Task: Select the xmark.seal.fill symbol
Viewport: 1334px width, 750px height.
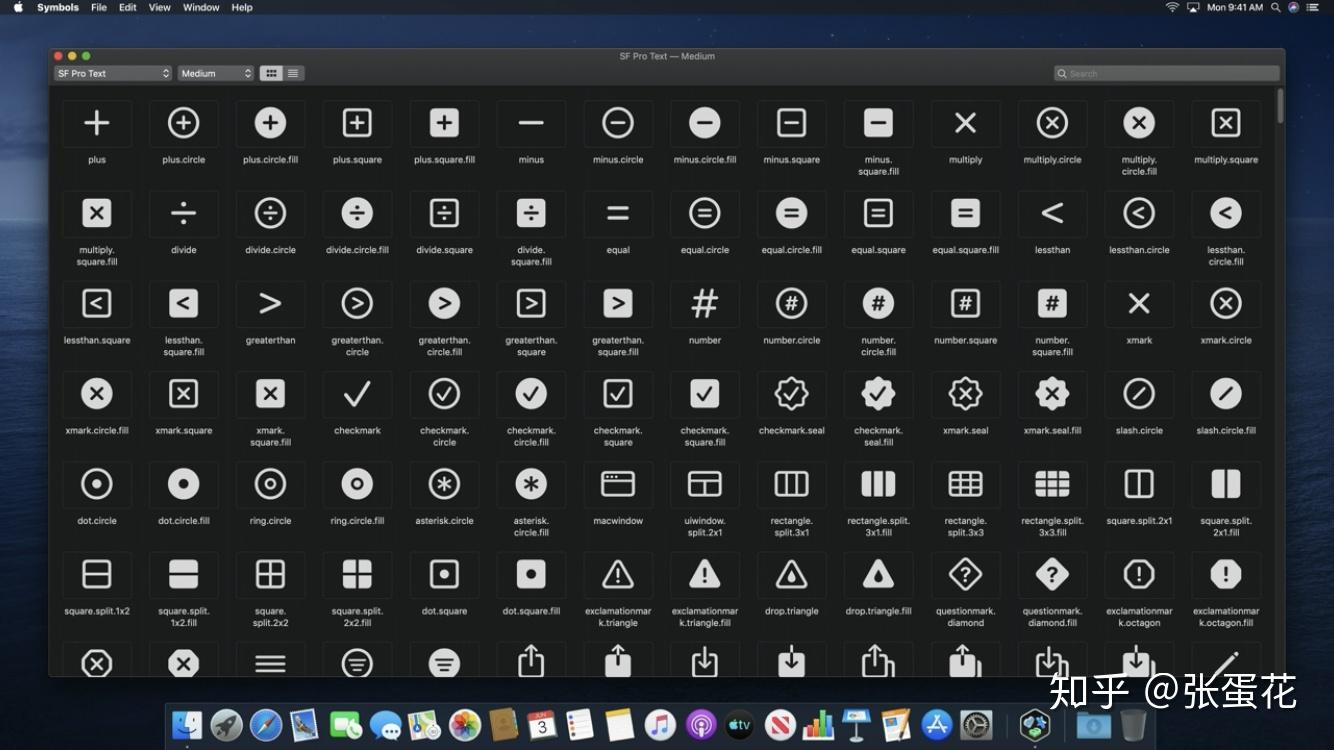Action: click(x=1052, y=394)
